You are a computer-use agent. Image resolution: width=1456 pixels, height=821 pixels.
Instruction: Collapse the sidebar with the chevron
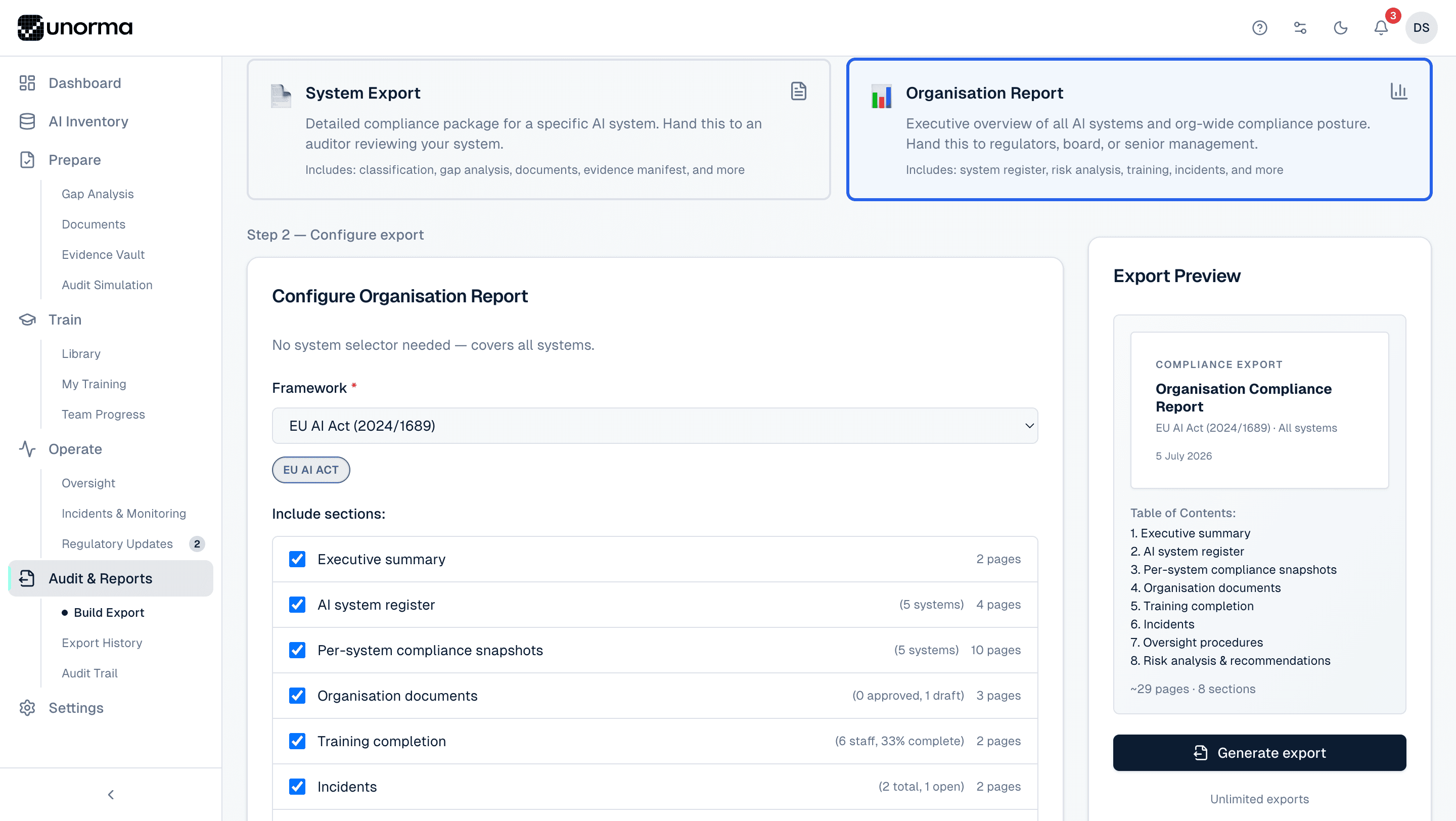click(x=111, y=794)
